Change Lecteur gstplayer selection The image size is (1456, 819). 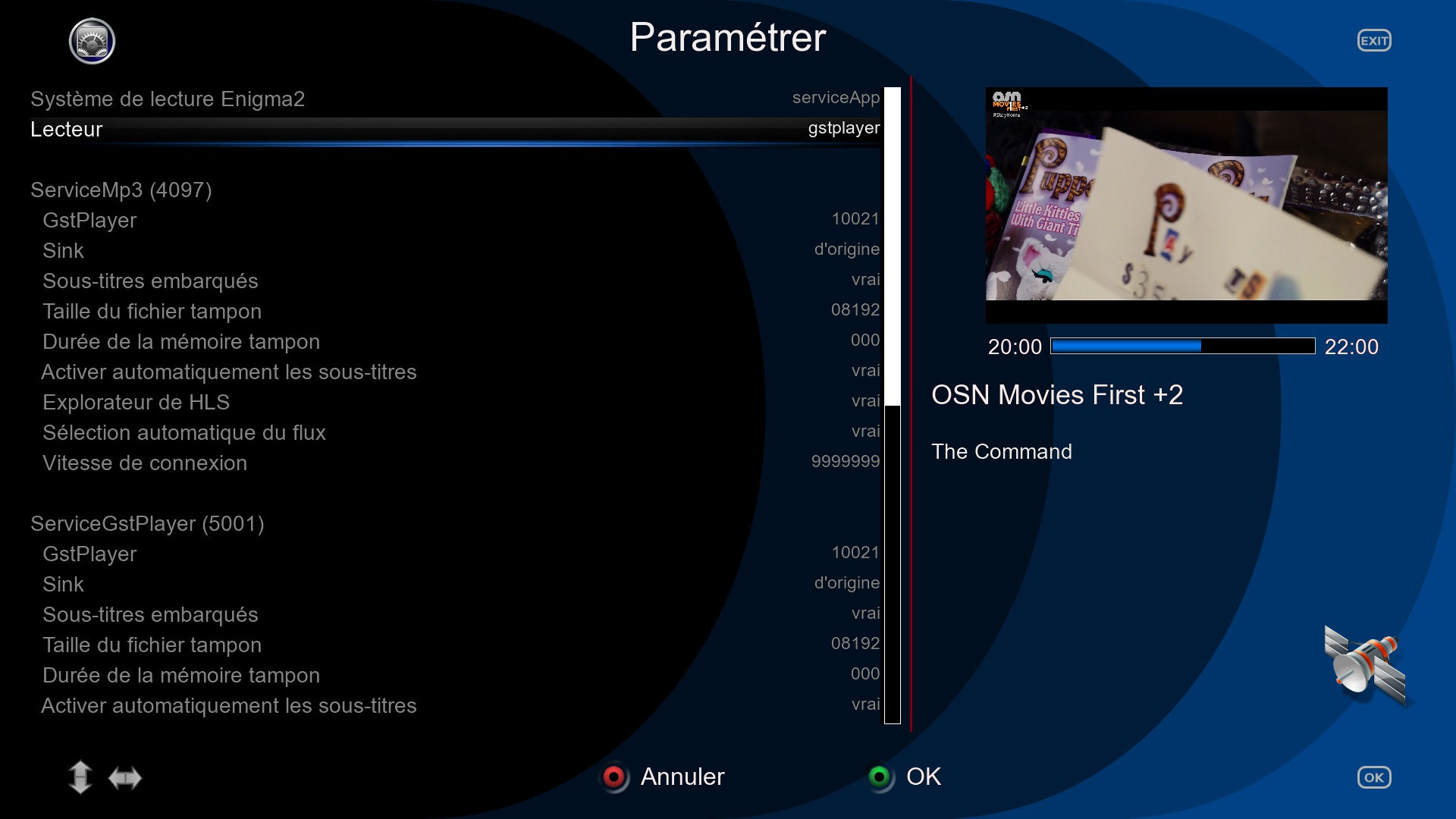[843, 128]
